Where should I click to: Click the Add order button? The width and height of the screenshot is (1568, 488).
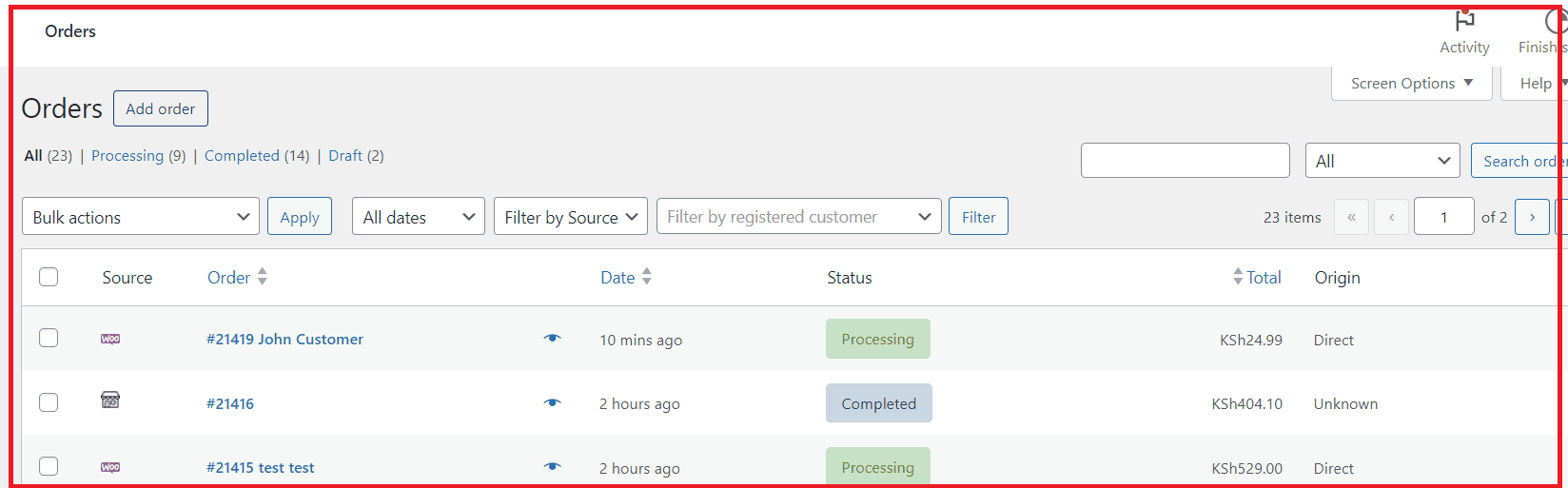[161, 108]
